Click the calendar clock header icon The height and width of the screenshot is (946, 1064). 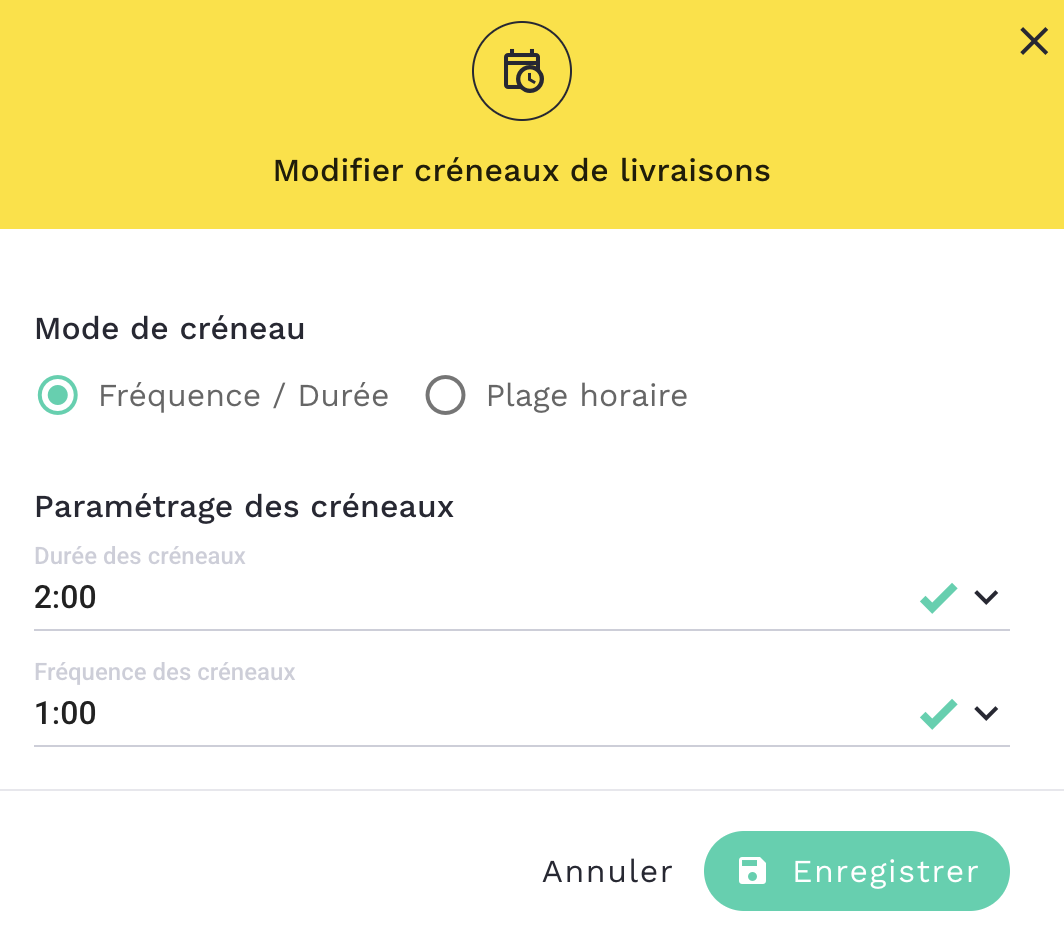coord(522,72)
